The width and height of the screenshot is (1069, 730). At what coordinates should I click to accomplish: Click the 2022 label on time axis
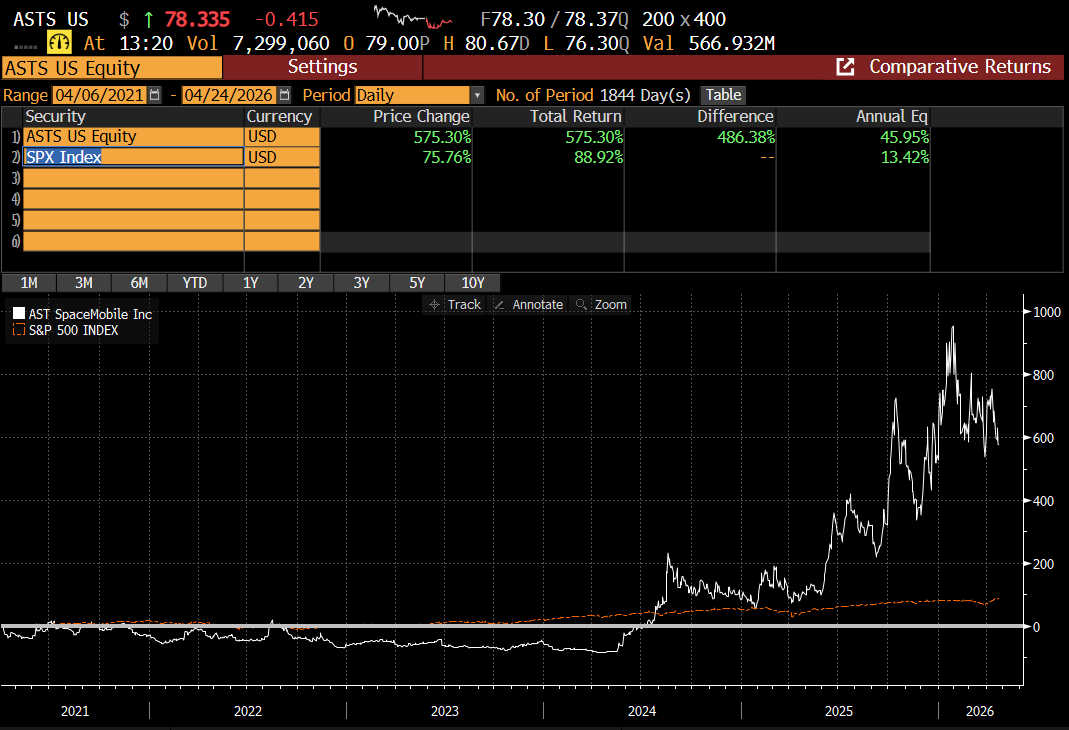point(247,711)
